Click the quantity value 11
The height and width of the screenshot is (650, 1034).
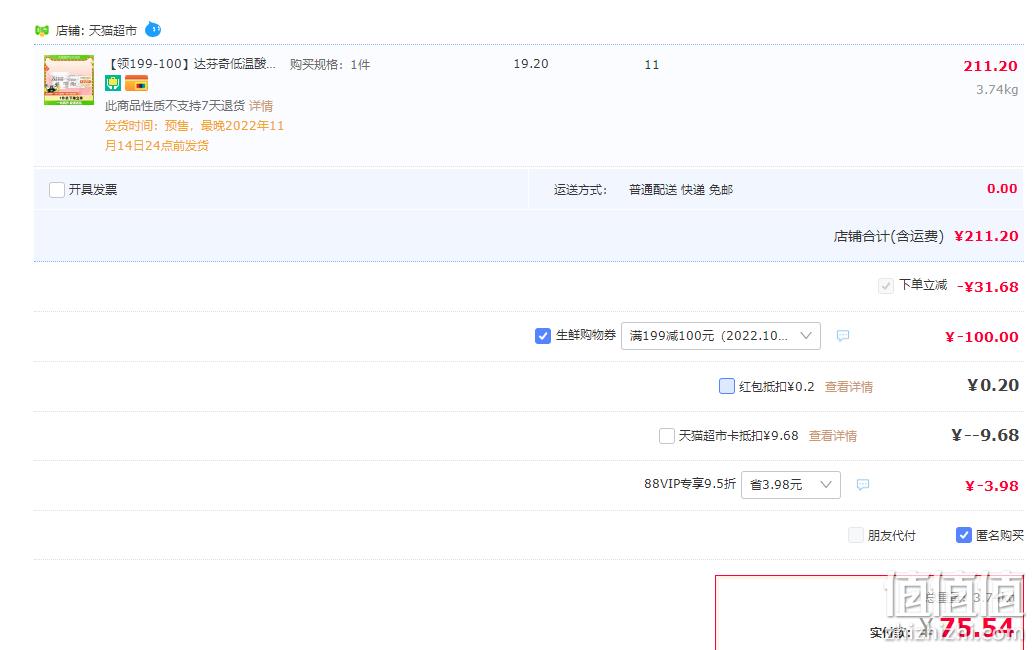pyautogui.click(x=652, y=65)
